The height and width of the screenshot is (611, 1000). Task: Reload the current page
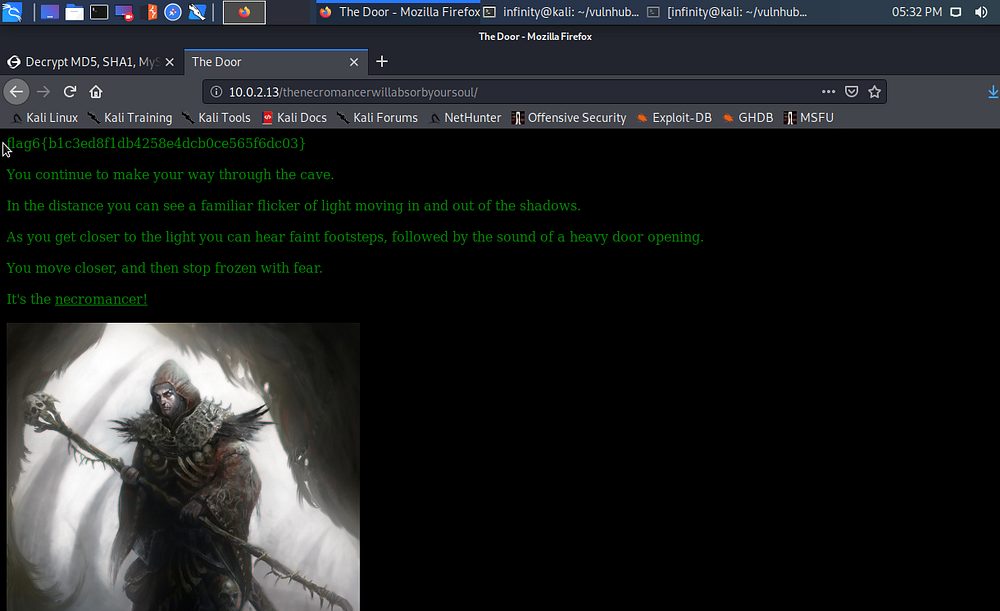pyautogui.click(x=70, y=92)
